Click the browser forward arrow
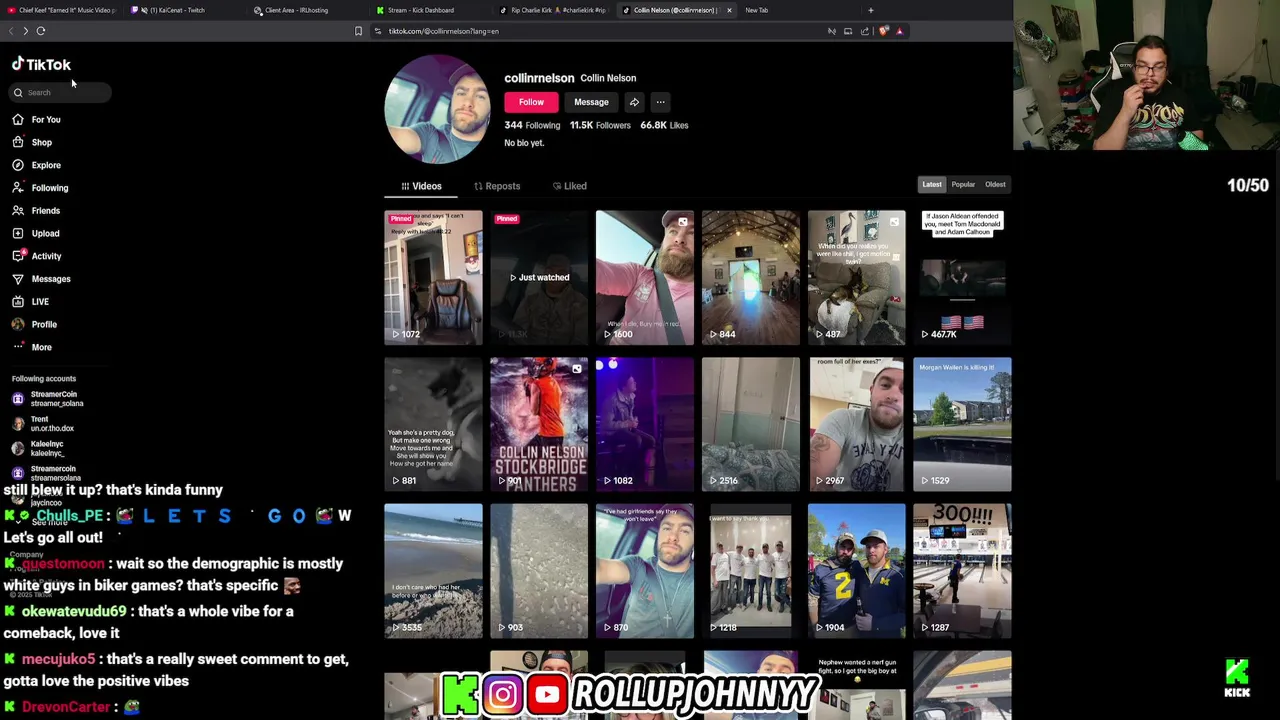Image resolution: width=1280 pixels, height=720 pixels. pos(25,31)
